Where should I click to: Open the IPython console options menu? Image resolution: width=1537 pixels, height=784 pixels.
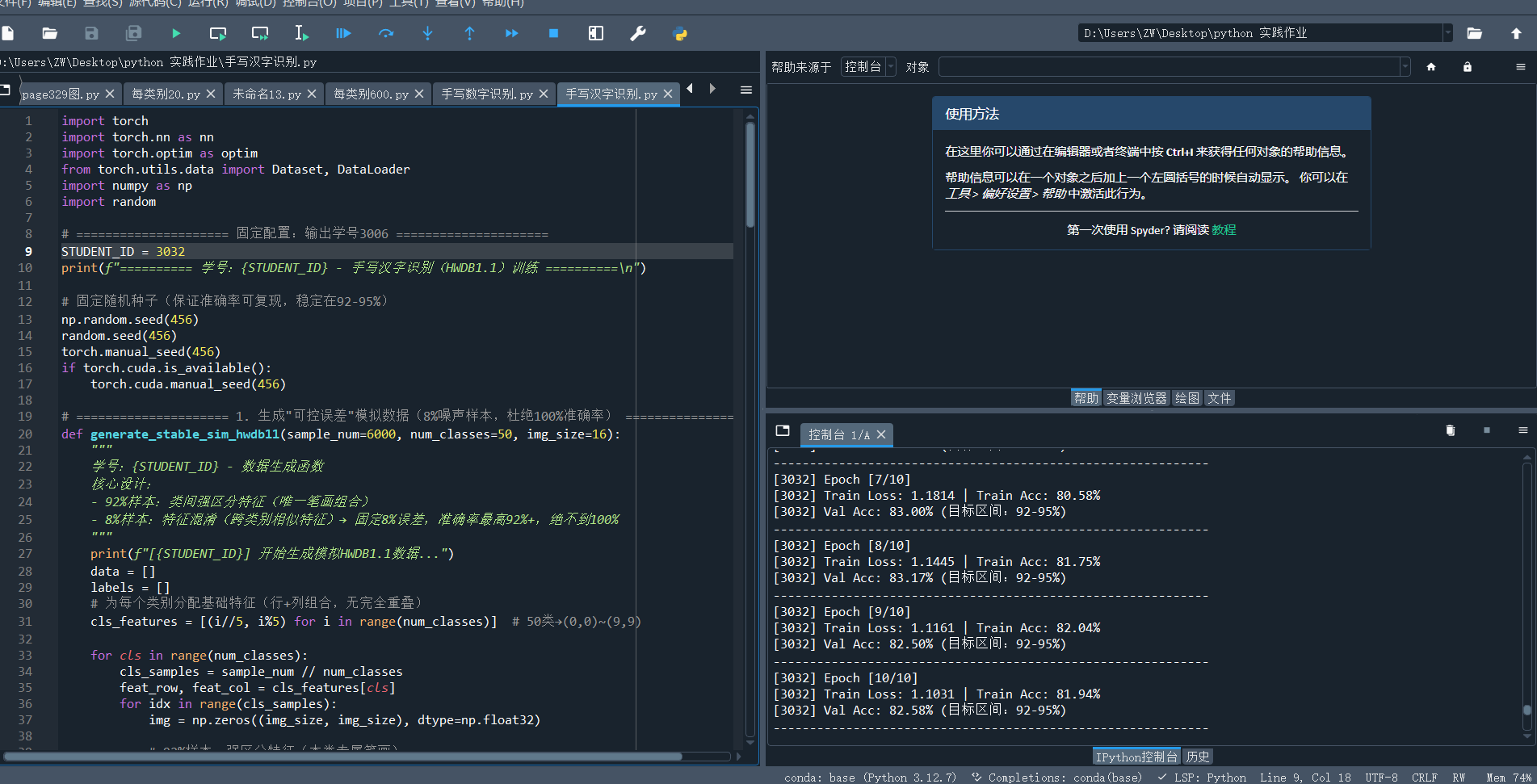click(1523, 430)
